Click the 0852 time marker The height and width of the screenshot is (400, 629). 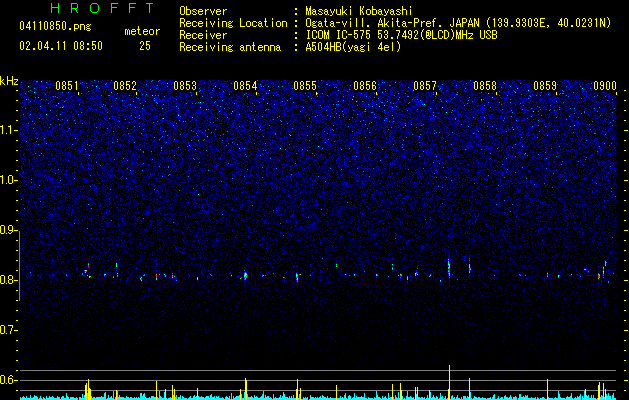[x=125, y=86]
